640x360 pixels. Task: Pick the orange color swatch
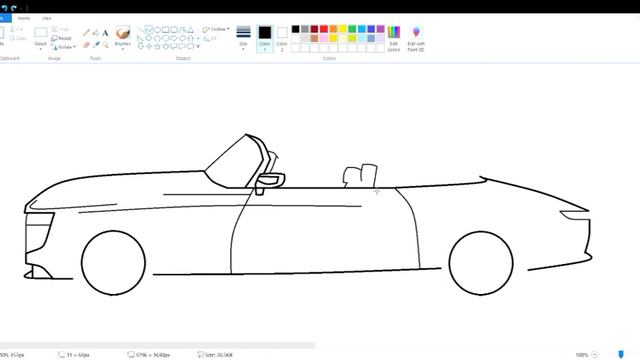click(333, 29)
